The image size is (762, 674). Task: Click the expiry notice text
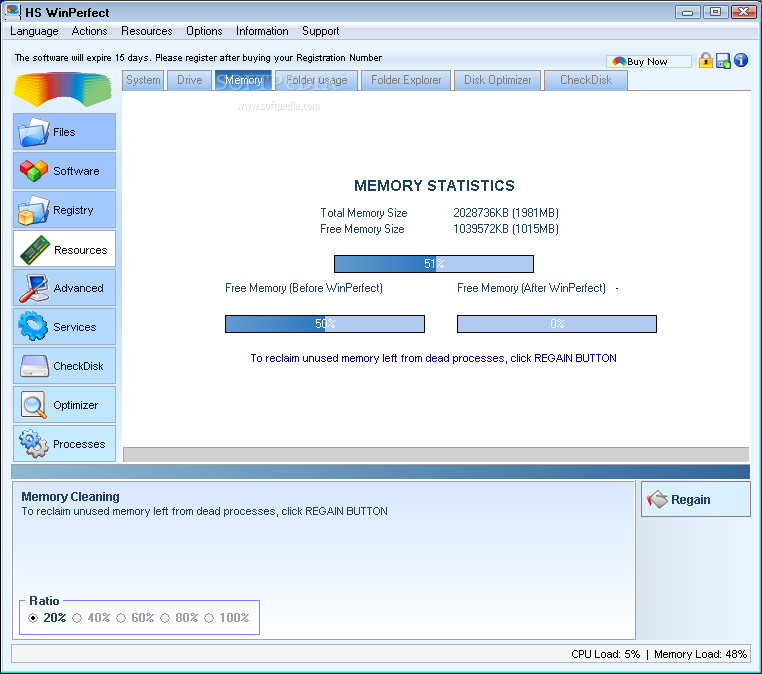tap(198, 58)
